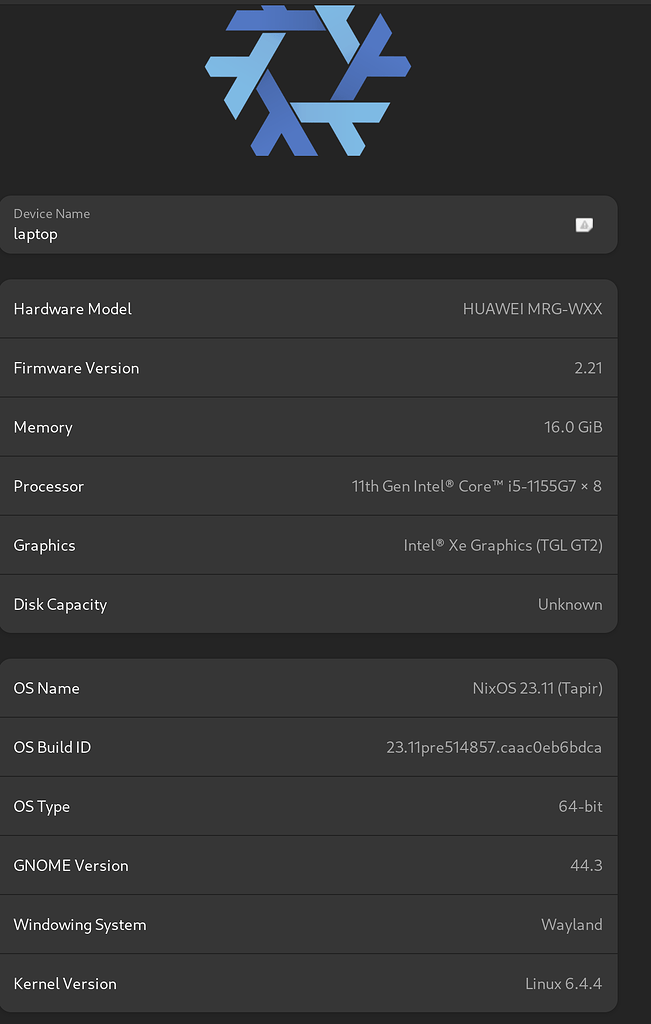Select the Device Name text field

300,225
